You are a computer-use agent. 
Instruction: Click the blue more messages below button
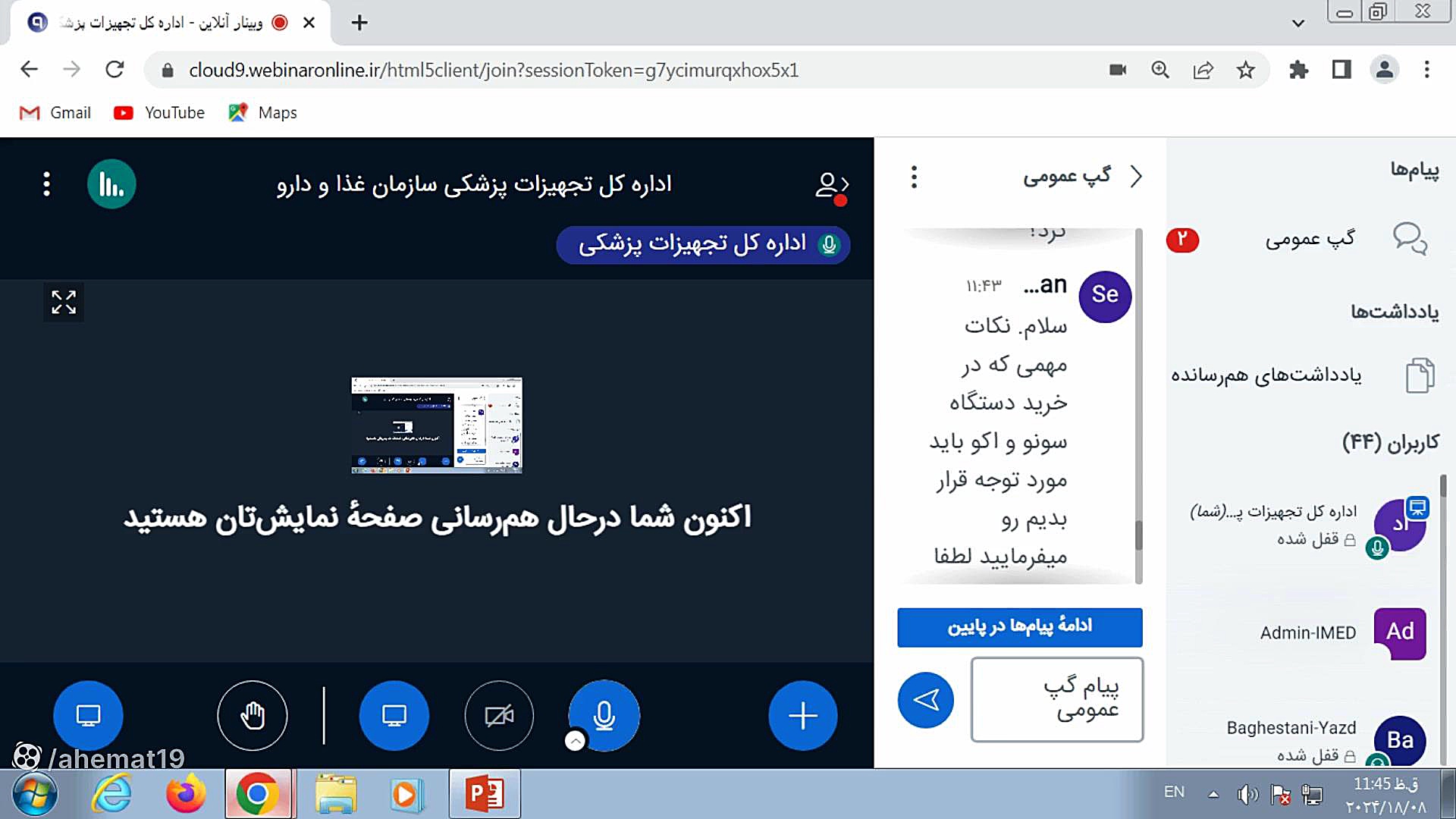(1019, 627)
